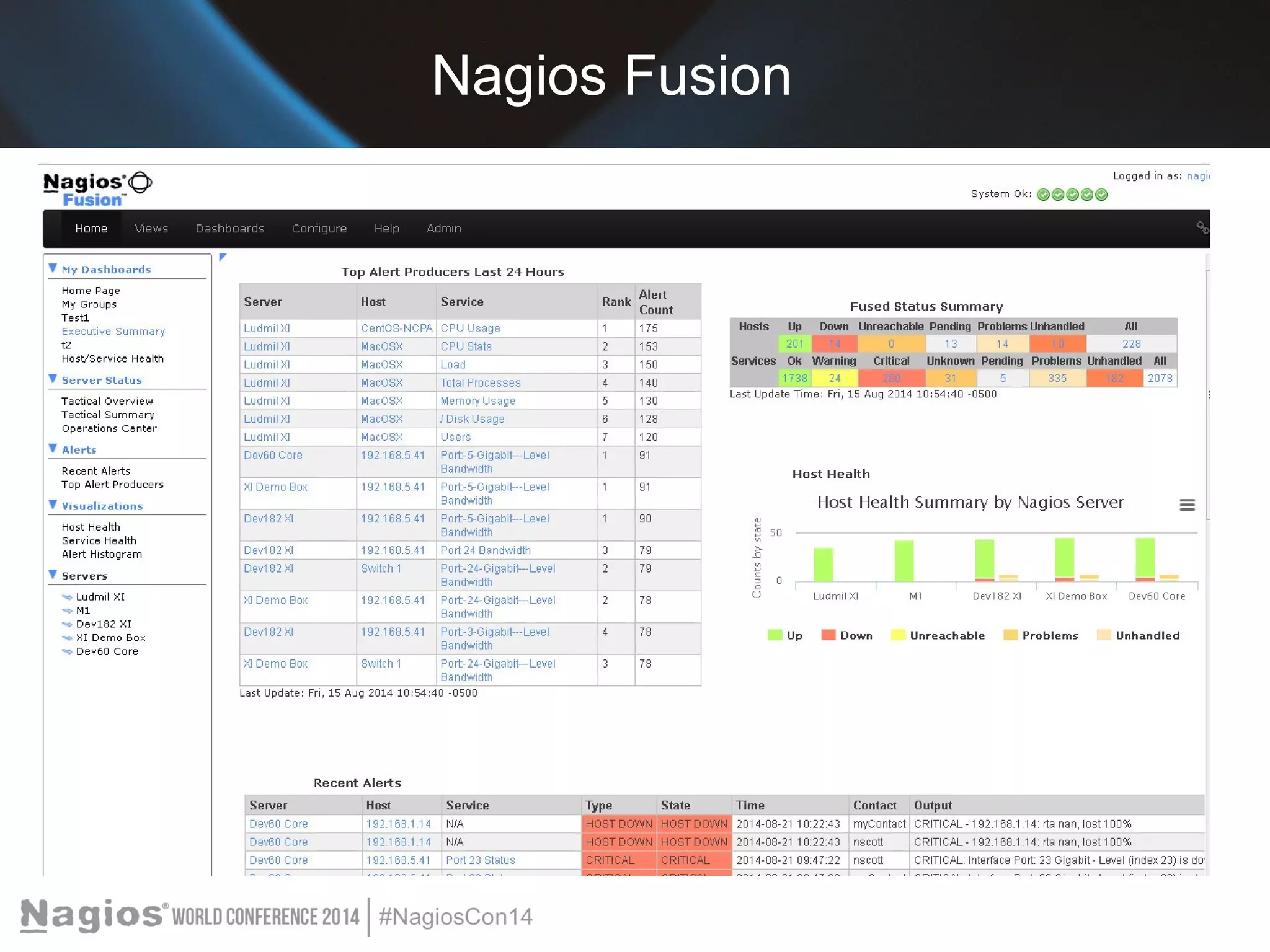
Task: Collapse the Alerts section
Action: [x=53, y=449]
